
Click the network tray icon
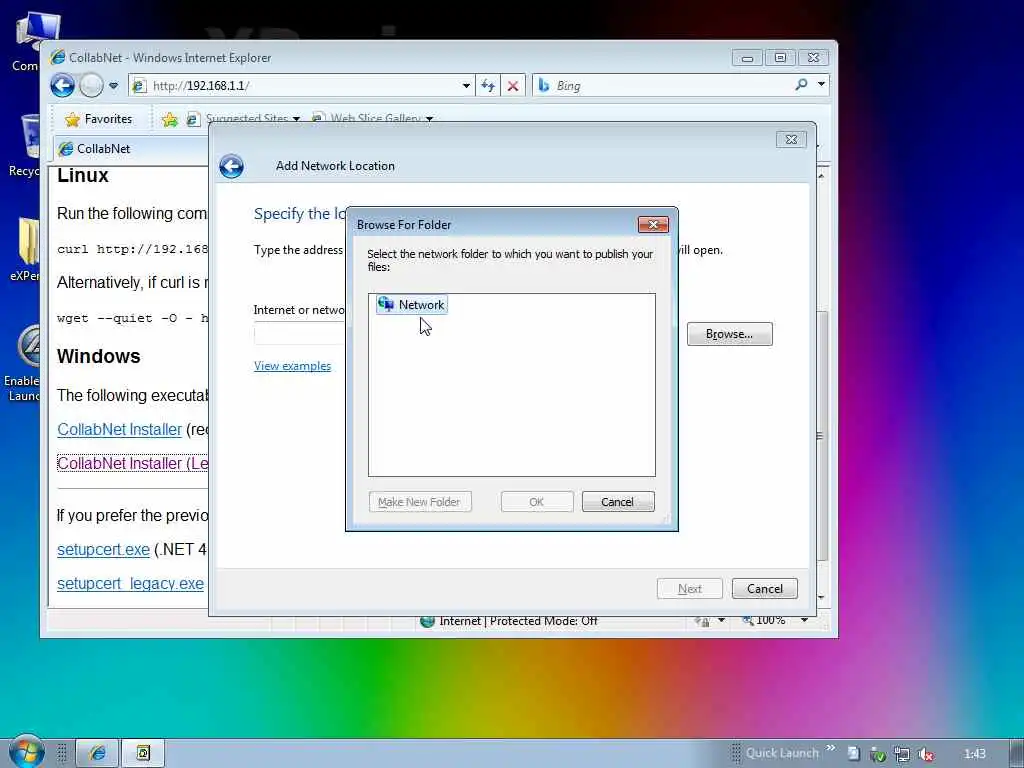(902, 754)
